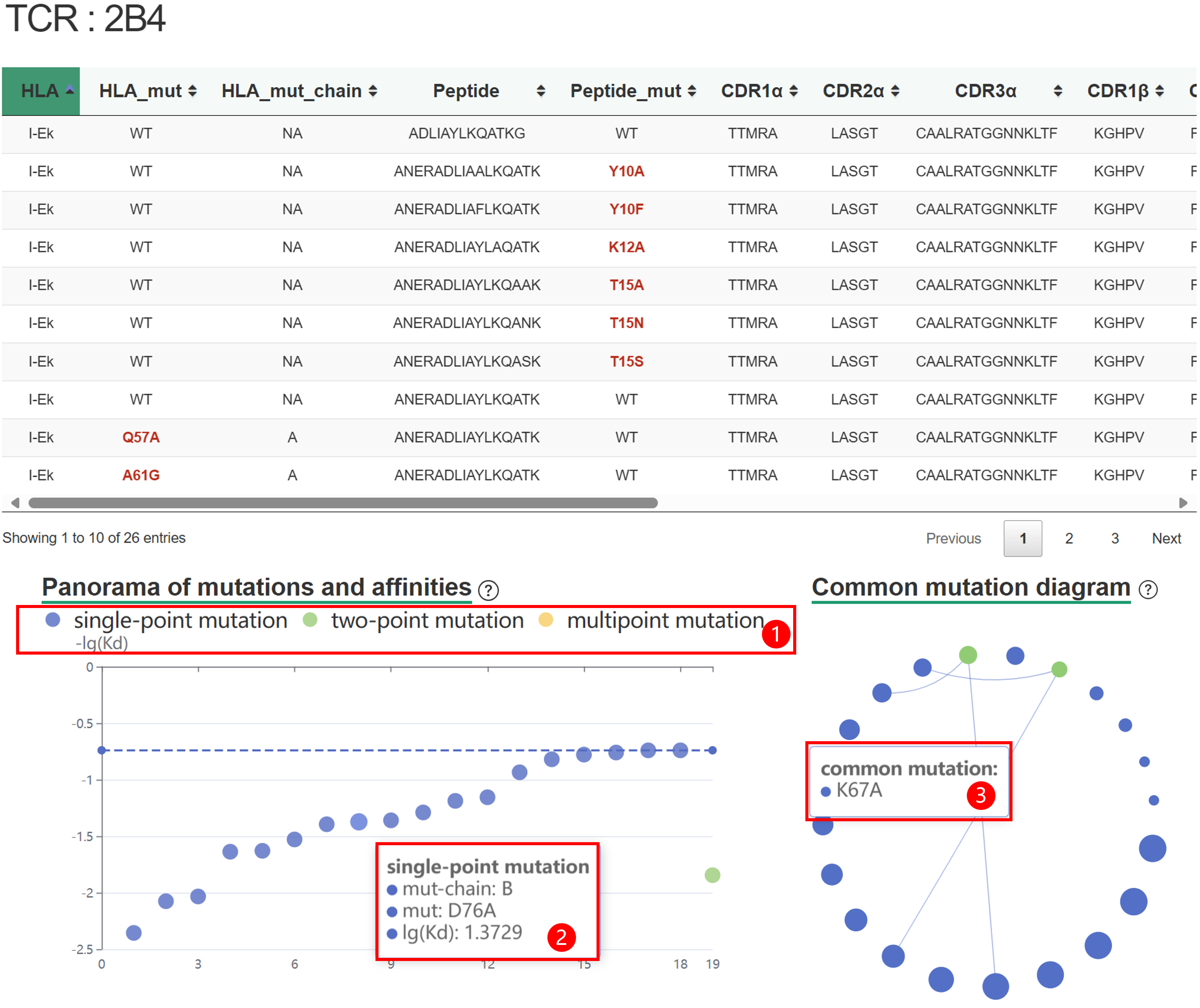Viewport: 1200px width, 1008px height.
Task: Click sort arrows on CDR2α column
Action: (895, 91)
